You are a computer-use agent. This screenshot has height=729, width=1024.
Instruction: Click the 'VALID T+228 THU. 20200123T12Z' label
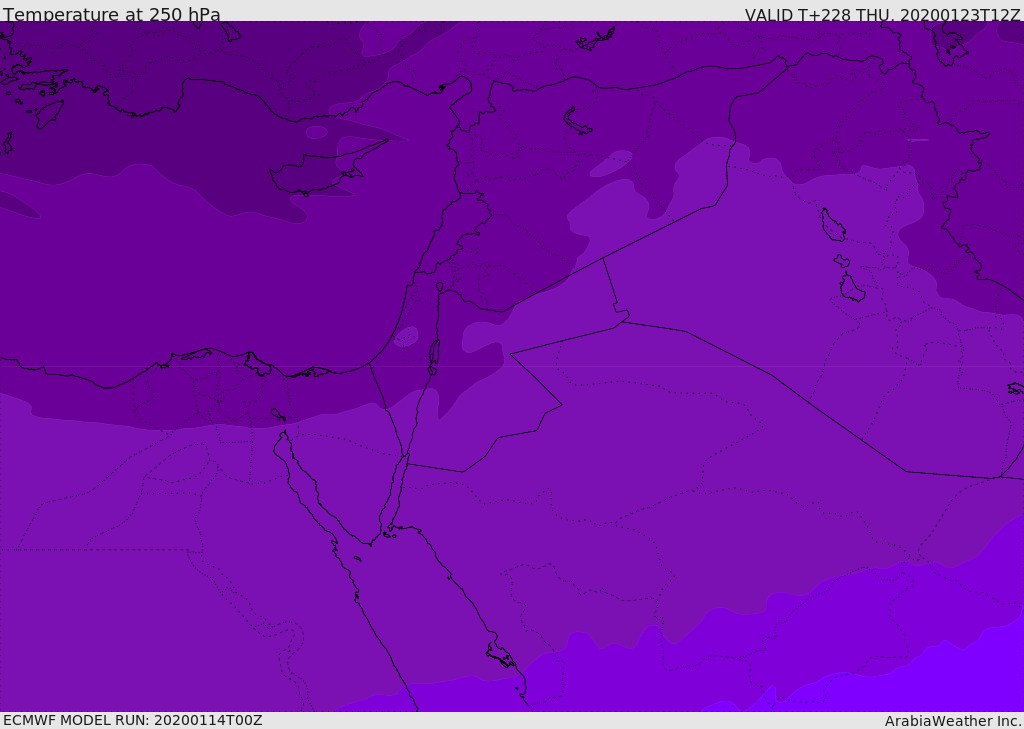point(882,15)
